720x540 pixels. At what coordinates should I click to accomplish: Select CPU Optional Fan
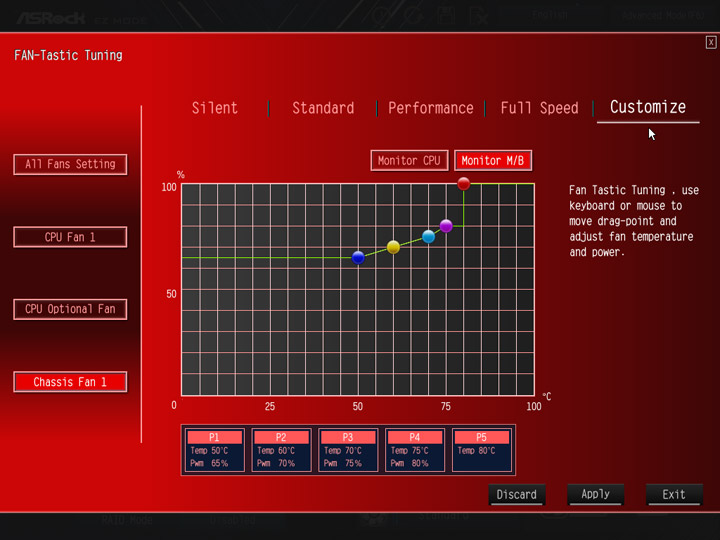pyautogui.click(x=70, y=309)
